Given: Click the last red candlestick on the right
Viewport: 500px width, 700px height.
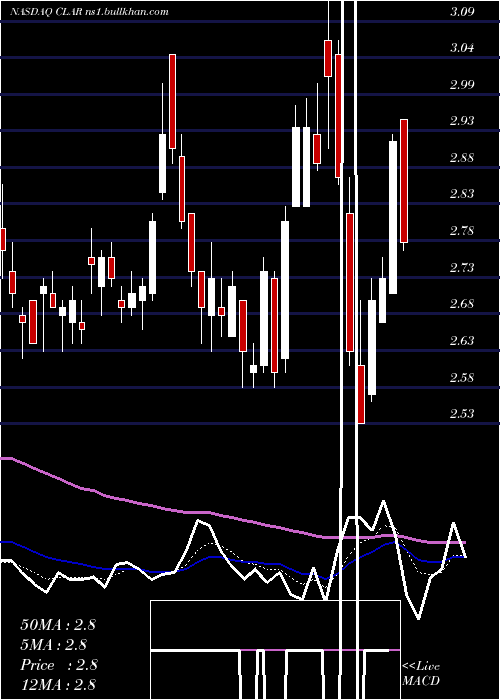Looking at the screenshot, I should point(404,181).
